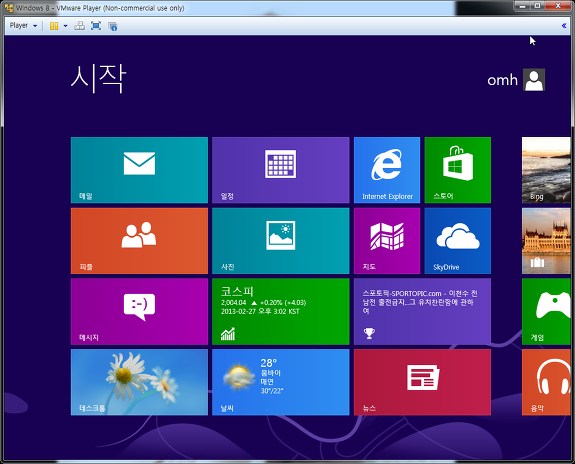Screen dimensions: 575x464
Task: Click the 시작 Start heading
Action: 98,78
